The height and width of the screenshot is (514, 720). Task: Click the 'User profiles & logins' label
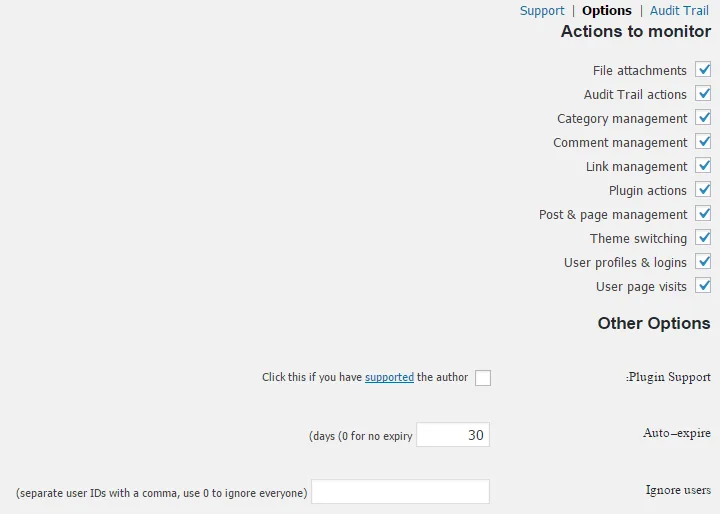[x=625, y=262]
